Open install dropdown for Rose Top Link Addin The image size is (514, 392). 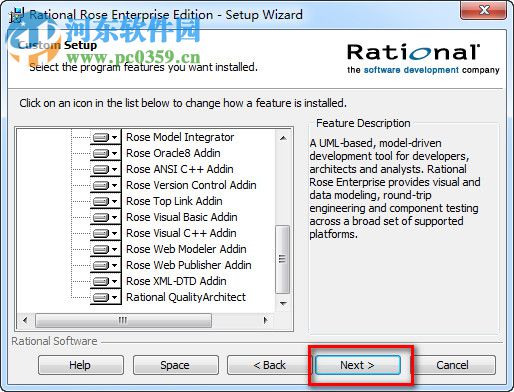105,201
